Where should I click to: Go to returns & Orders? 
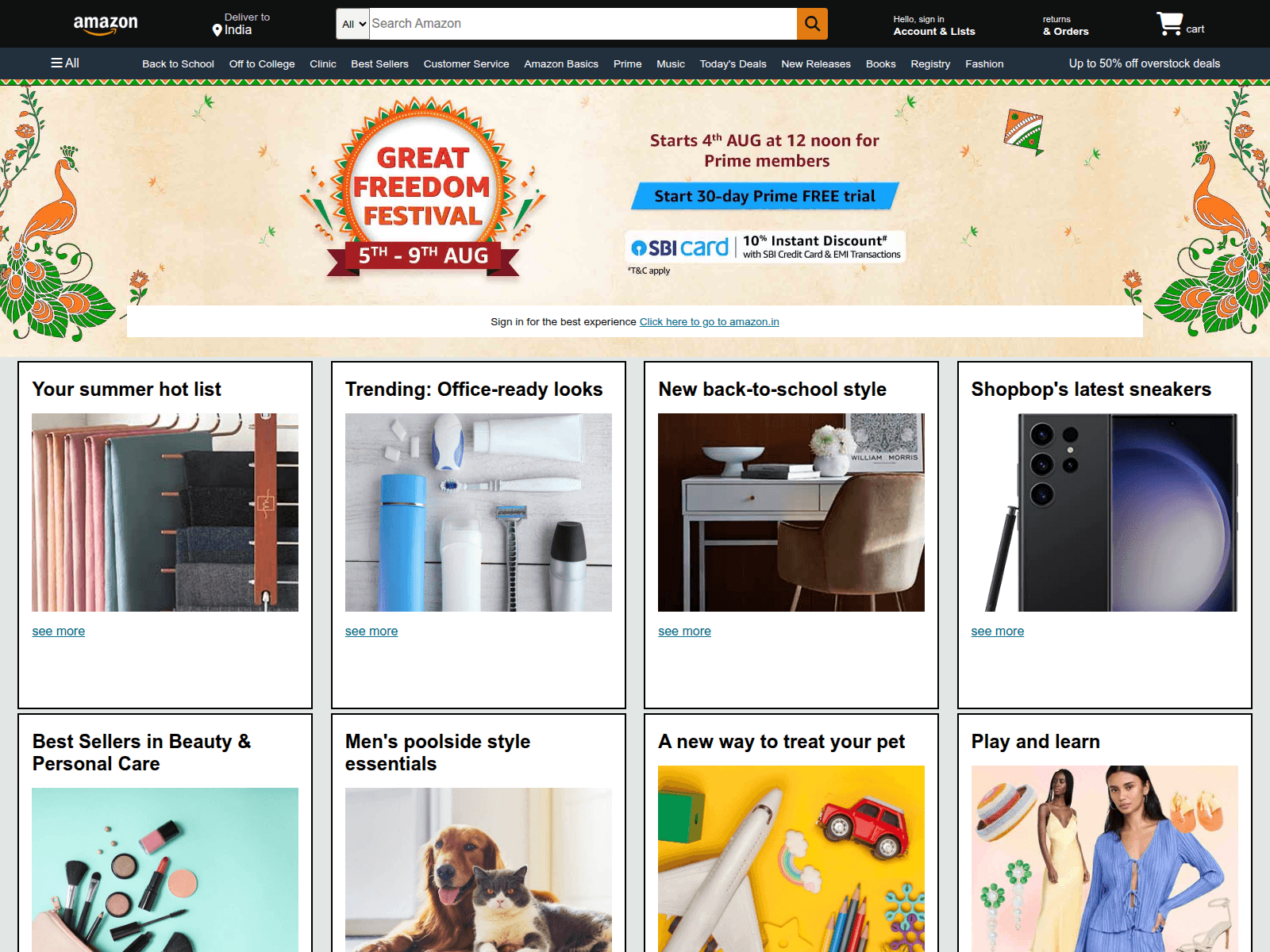[1065, 25]
